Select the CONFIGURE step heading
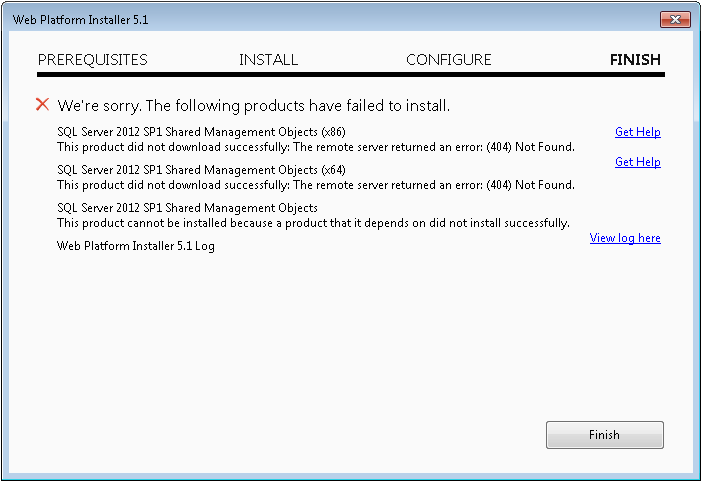This screenshot has height=481, width=701. 448,60
